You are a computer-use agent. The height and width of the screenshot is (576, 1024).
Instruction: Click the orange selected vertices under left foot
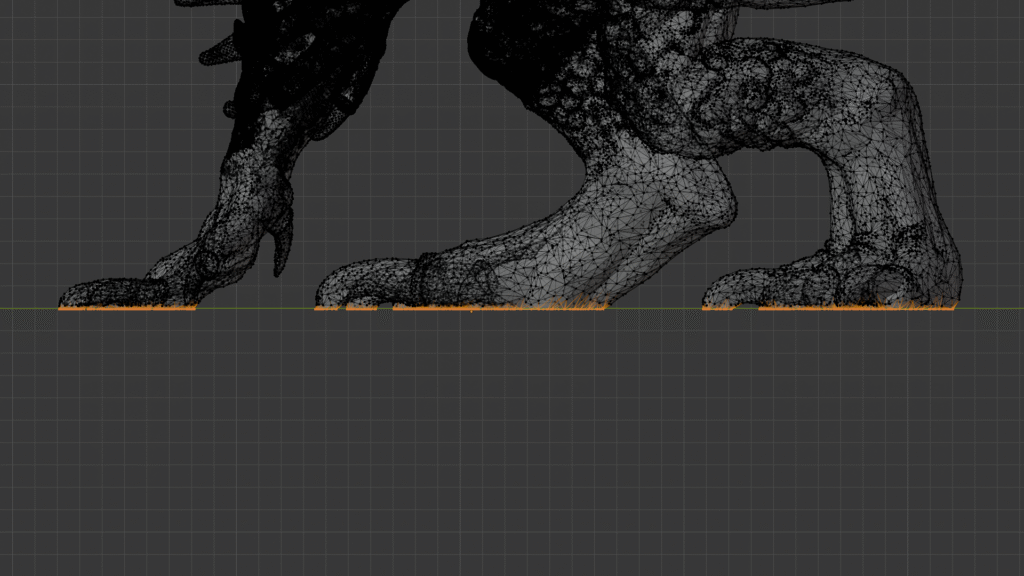pyautogui.click(x=127, y=309)
